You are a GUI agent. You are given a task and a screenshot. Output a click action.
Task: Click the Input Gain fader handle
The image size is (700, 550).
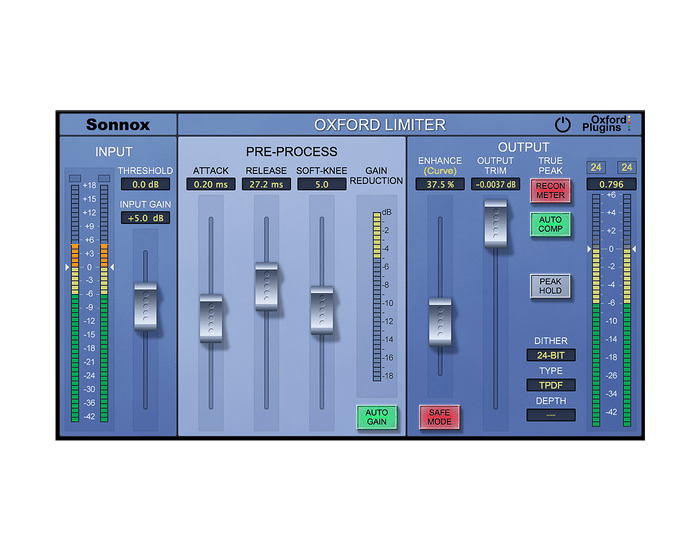pos(146,306)
